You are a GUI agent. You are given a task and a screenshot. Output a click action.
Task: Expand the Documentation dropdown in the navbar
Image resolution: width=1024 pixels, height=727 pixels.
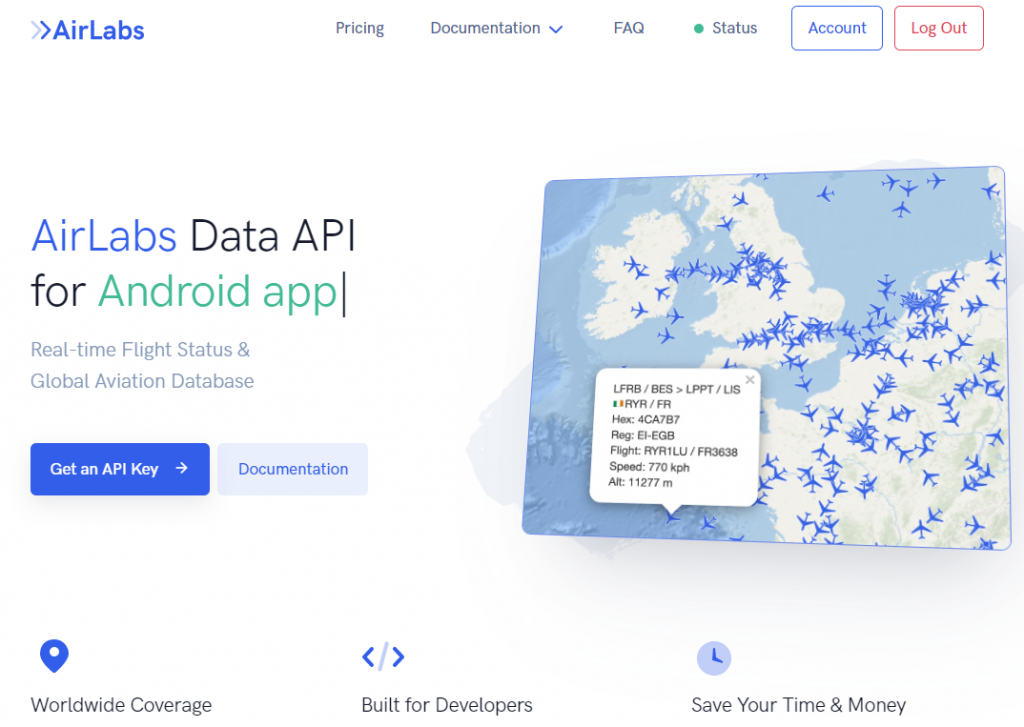496,28
